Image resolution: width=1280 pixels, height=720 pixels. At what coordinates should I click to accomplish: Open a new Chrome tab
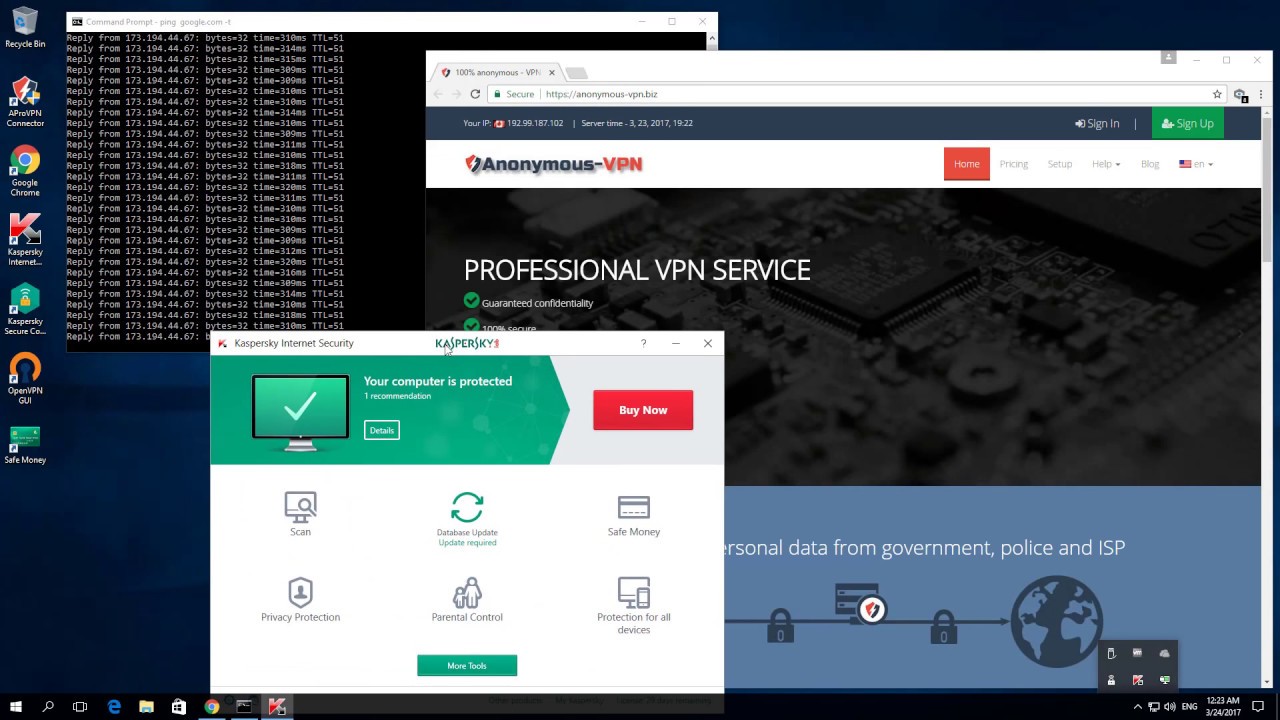[576, 73]
